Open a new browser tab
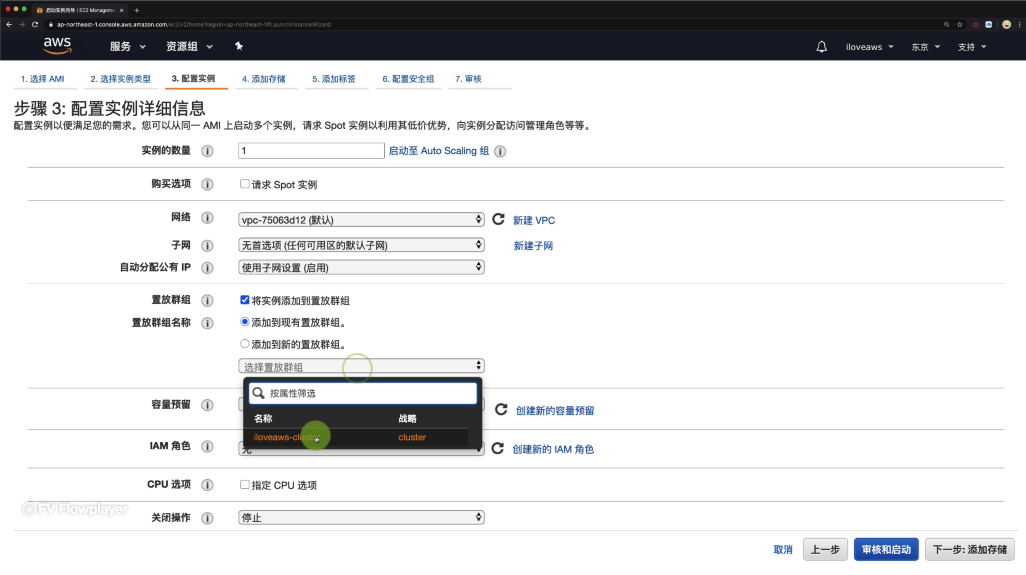Image resolution: width=1026 pixels, height=575 pixels. click(x=137, y=10)
